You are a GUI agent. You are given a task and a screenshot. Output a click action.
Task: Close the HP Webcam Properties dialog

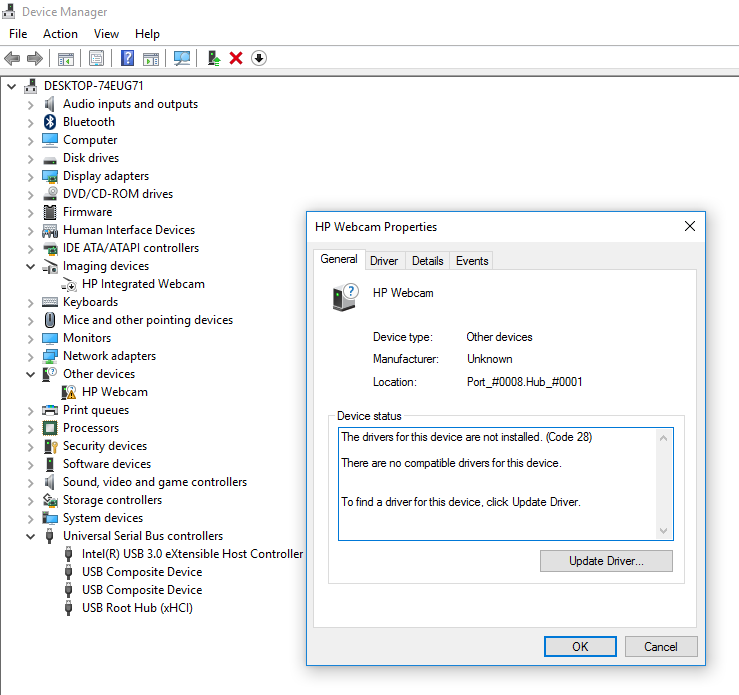690,227
